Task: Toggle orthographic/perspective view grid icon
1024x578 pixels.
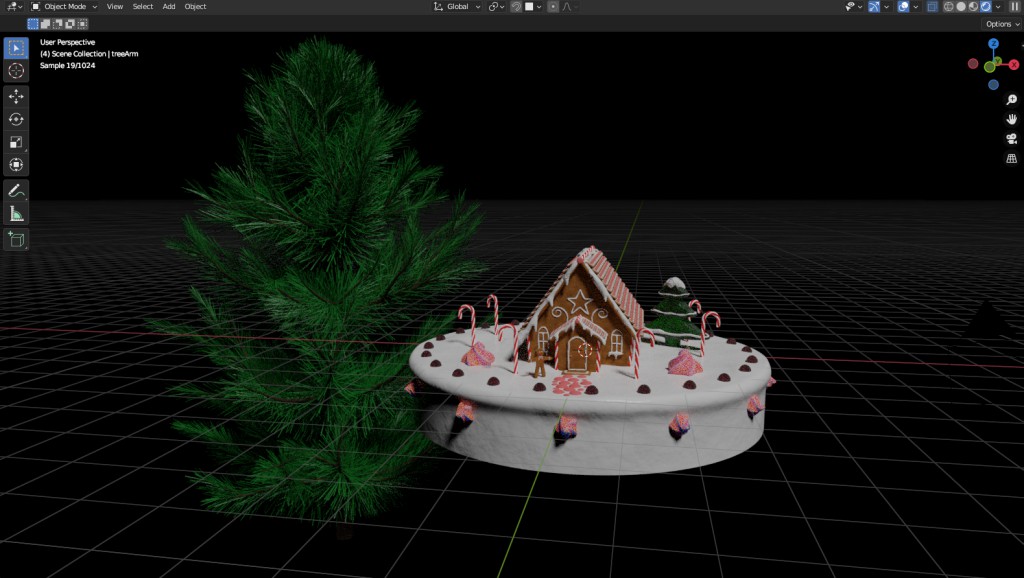Action: (x=1011, y=158)
